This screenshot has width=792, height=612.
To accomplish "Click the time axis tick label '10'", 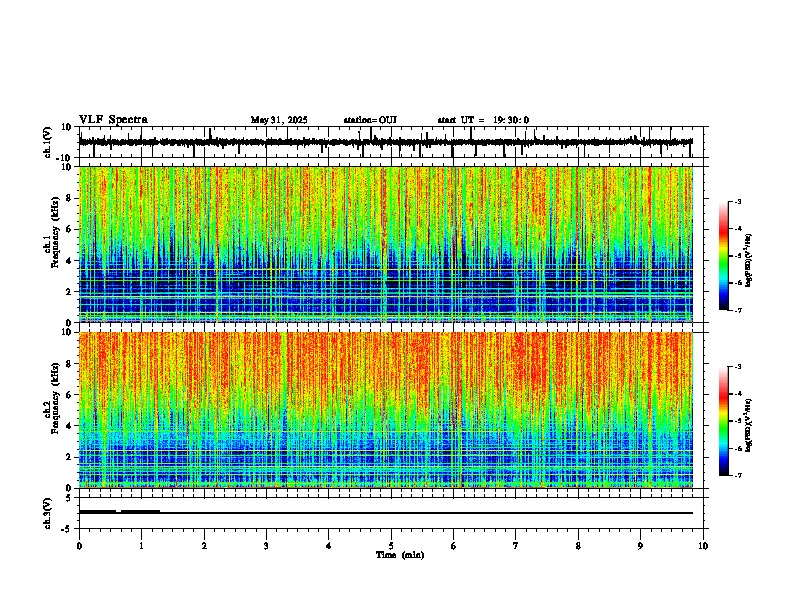I will click(703, 546).
